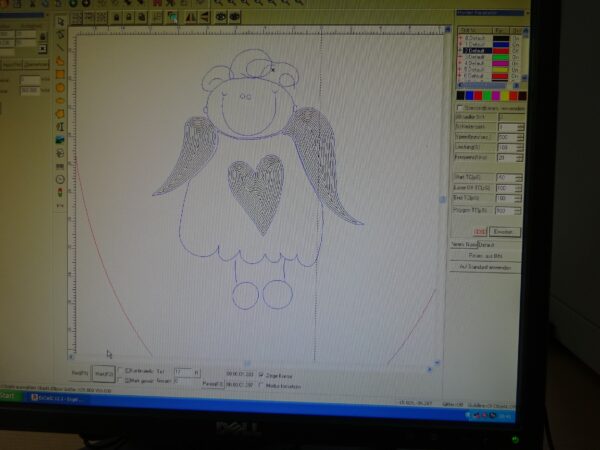Enable the checkbox below the color palette

tap(459, 106)
